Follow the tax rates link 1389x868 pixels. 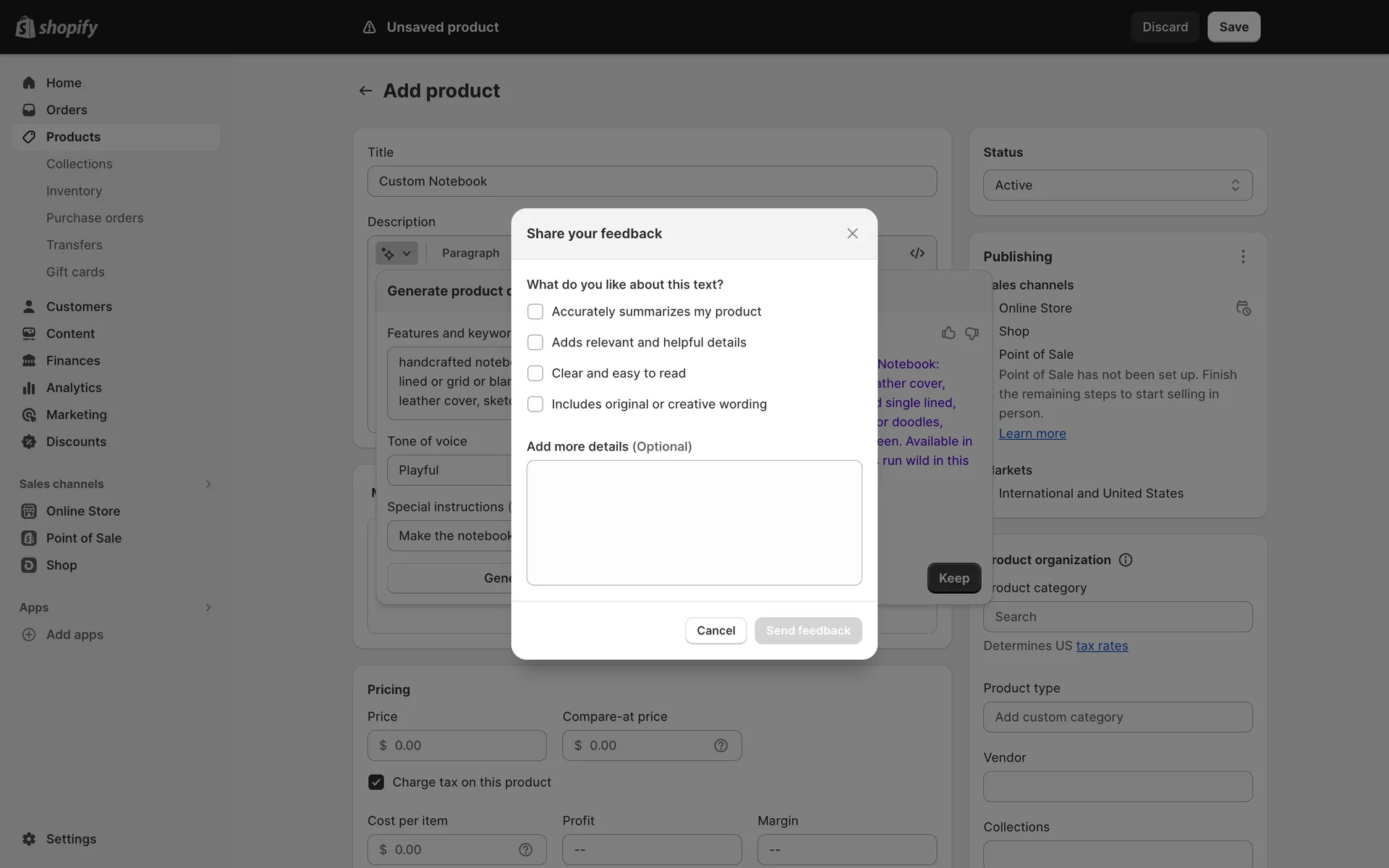(x=1101, y=646)
